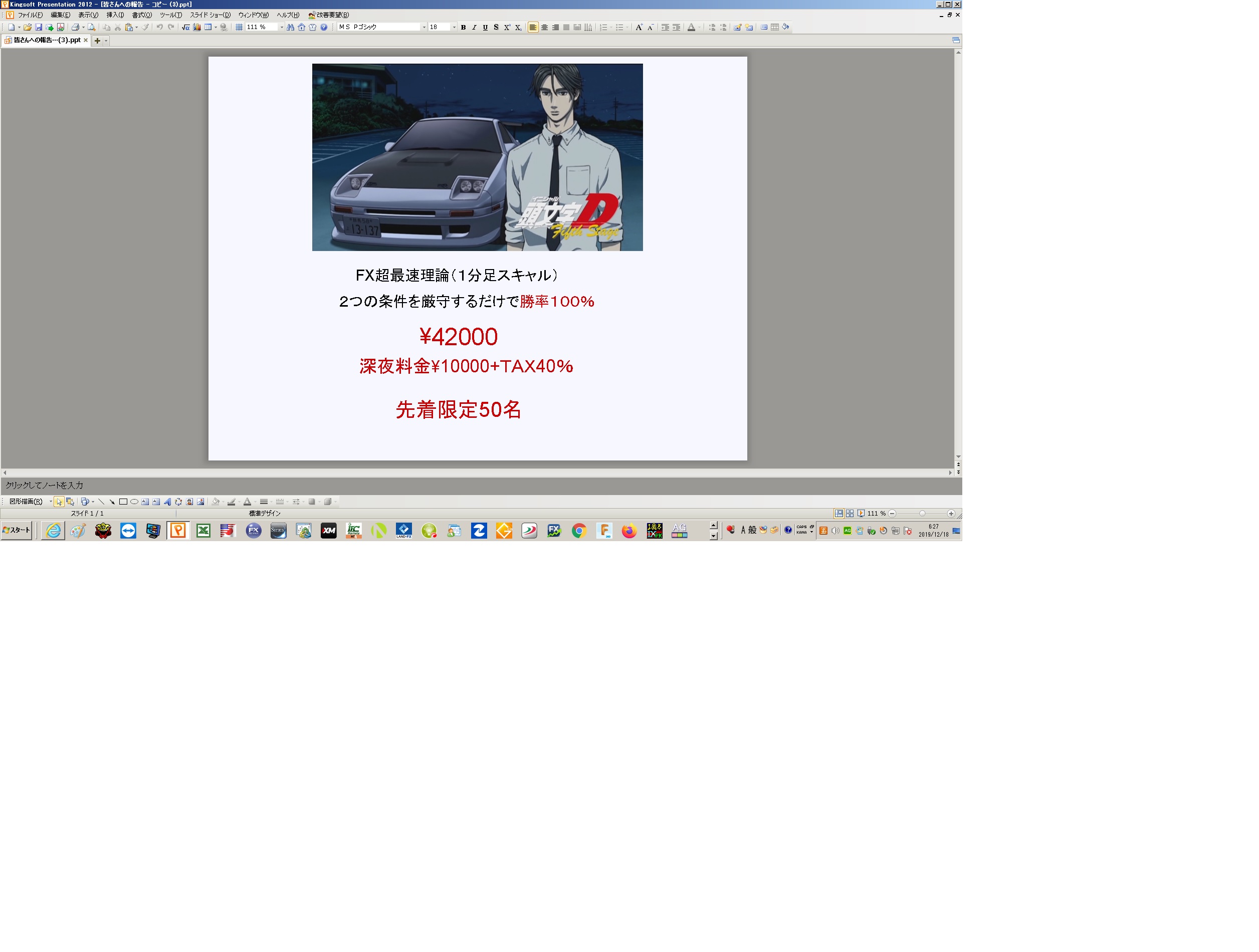Adjust the zoom slider in status bar

coord(922,514)
